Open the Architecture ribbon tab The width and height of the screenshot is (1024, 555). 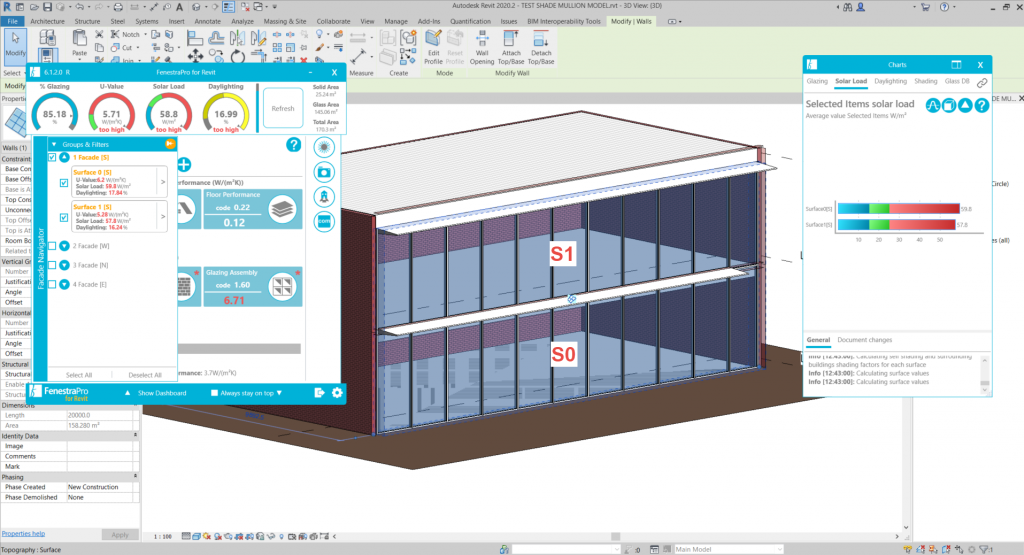pos(47,22)
